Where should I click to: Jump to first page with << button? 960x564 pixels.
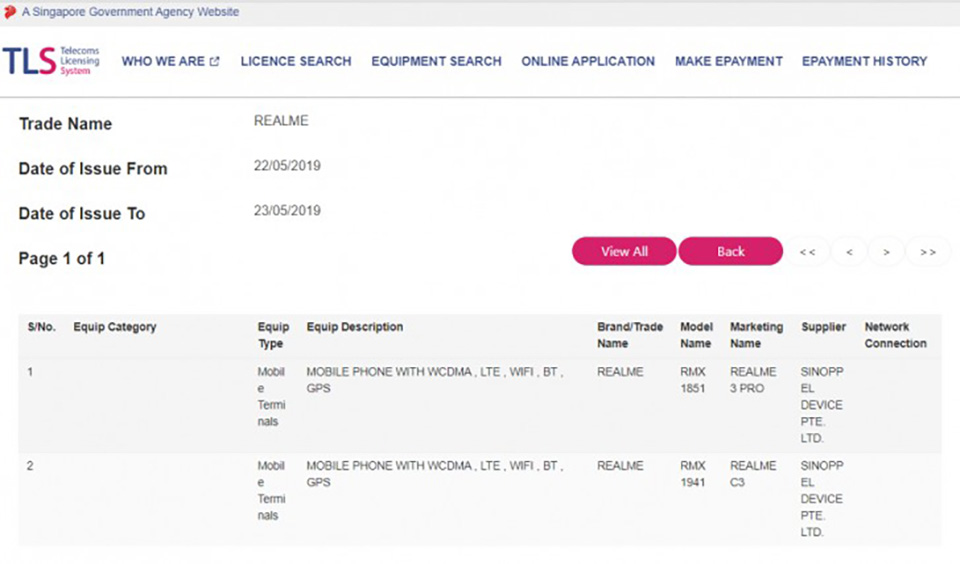click(808, 252)
